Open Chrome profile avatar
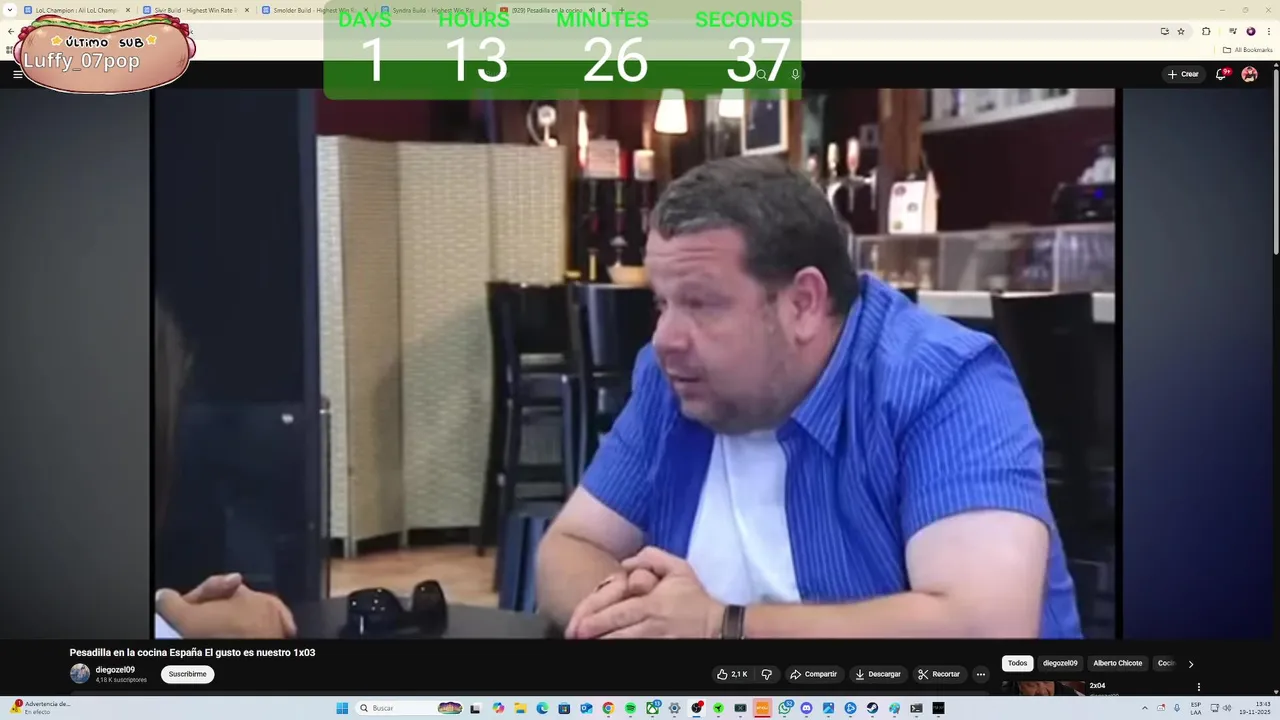Screen dimensions: 1280x720 pyautogui.click(x=1250, y=31)
